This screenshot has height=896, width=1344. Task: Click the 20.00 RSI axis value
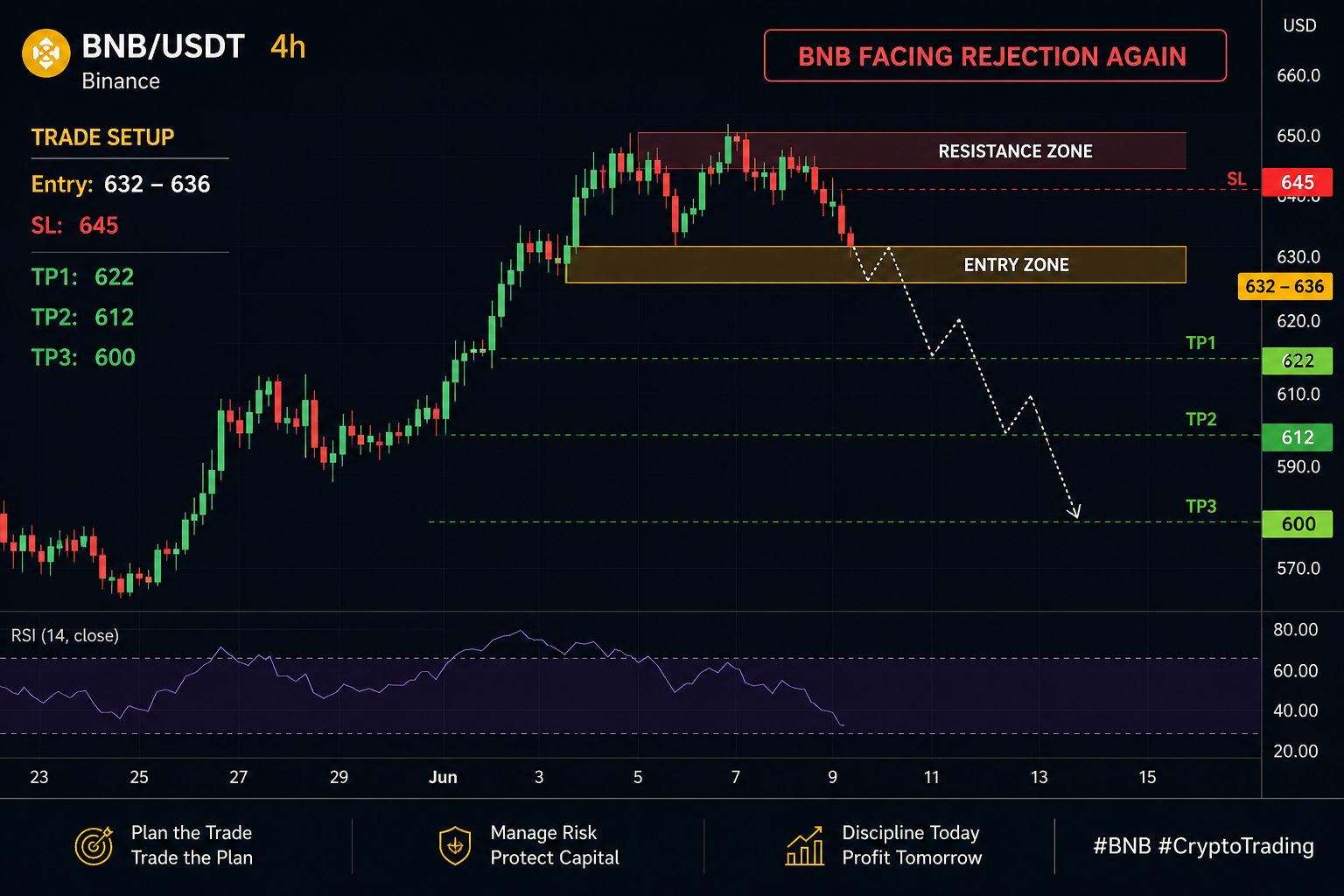tap(1296, 751)
